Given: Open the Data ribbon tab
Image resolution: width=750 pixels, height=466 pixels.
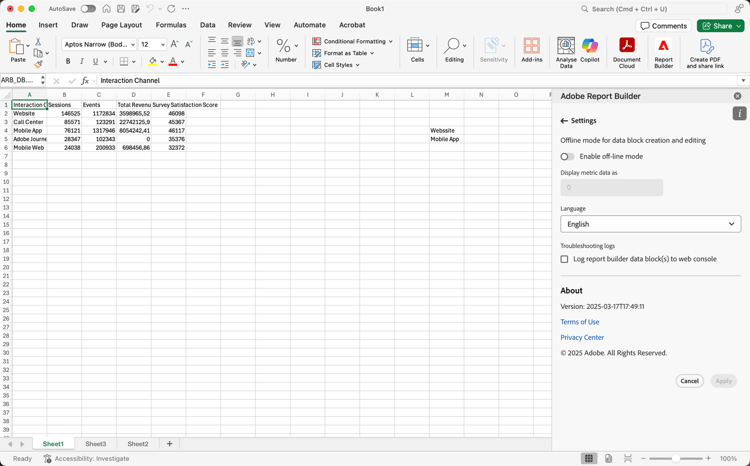Looking at the screenshot, I should (x=208, y=25).
